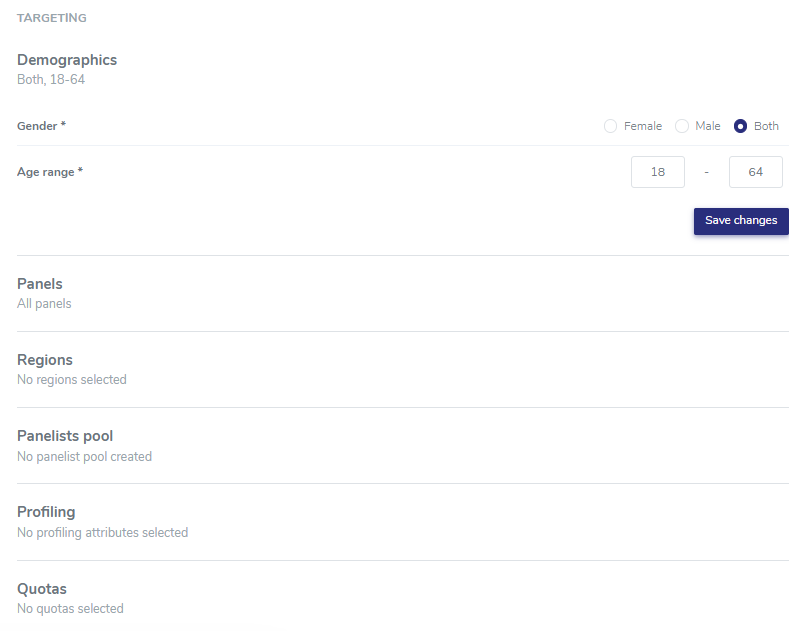Screen dimensions: 806x631
Task: Select the Both gender radio button
Action: [741, 126]
